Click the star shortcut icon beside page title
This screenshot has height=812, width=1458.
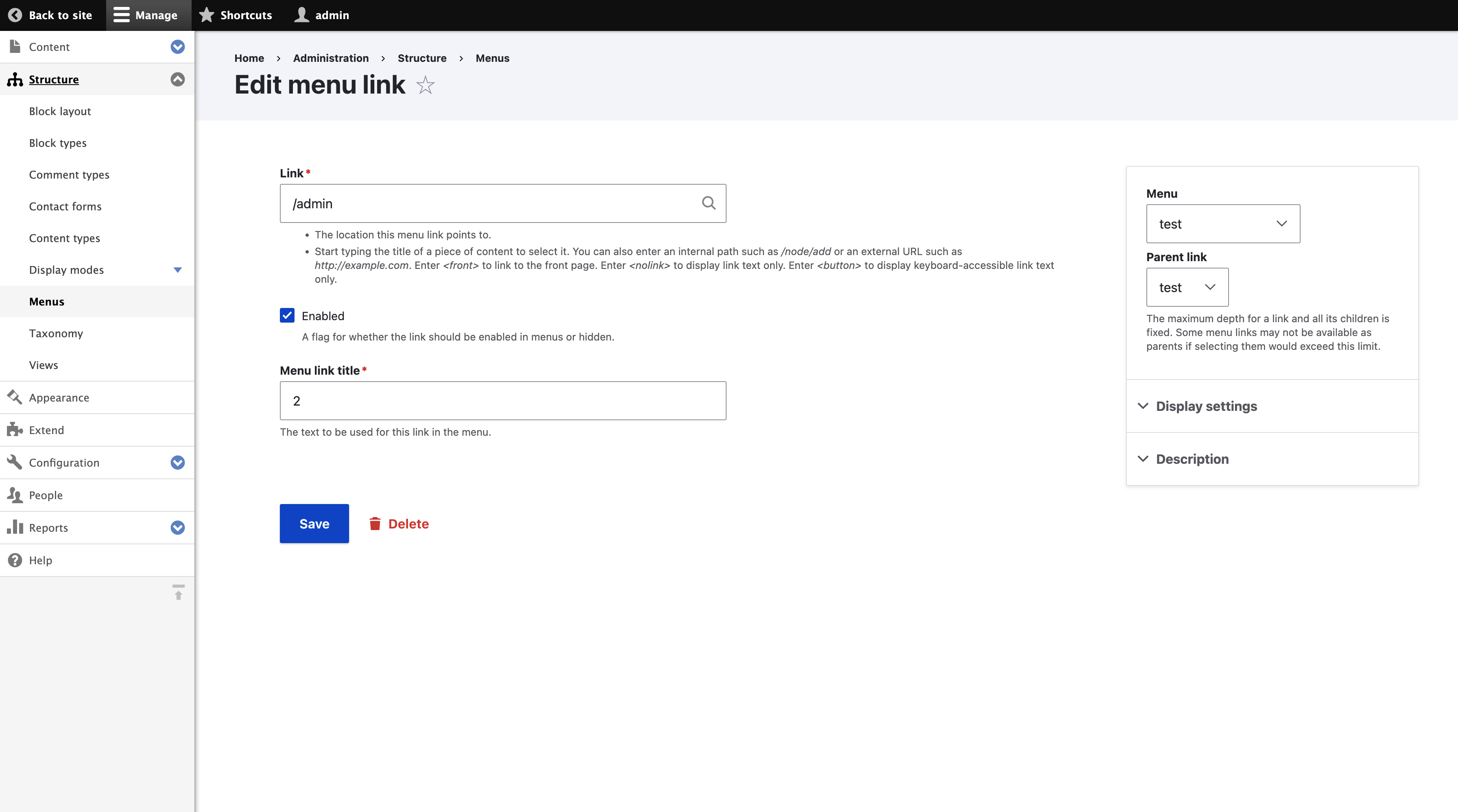425,85
